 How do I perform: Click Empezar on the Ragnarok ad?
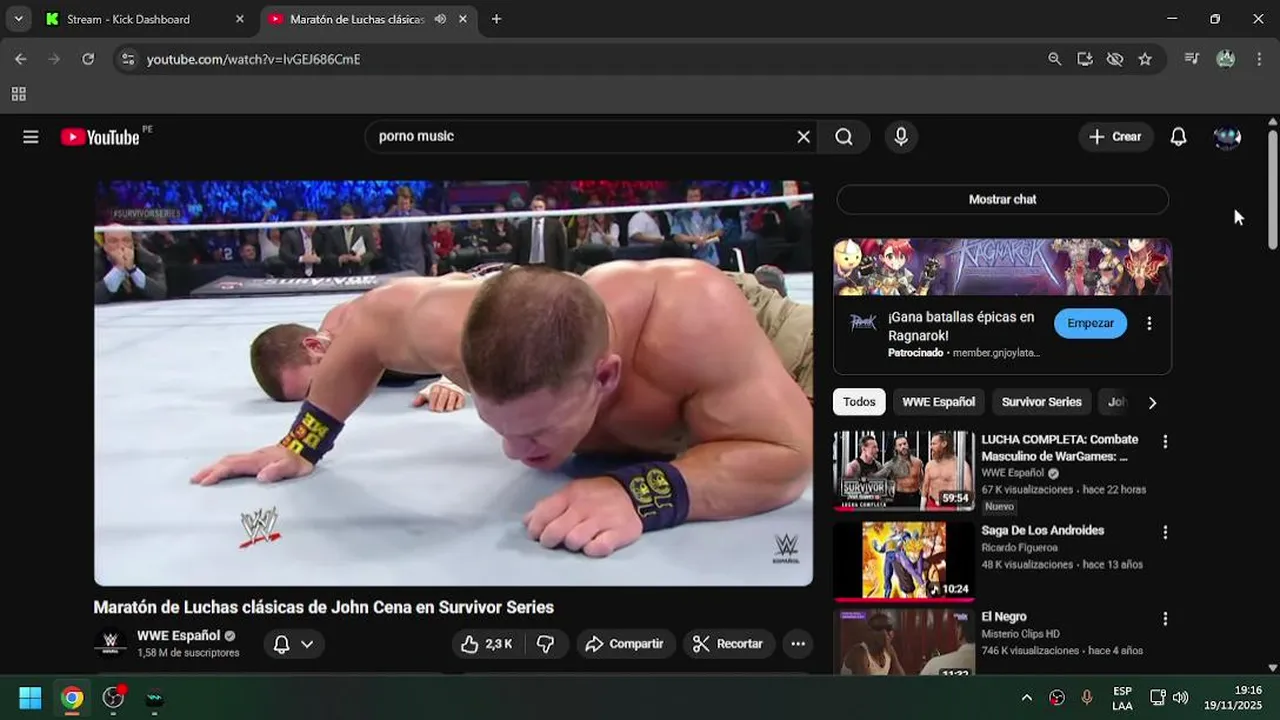[x=1090, y=323]
